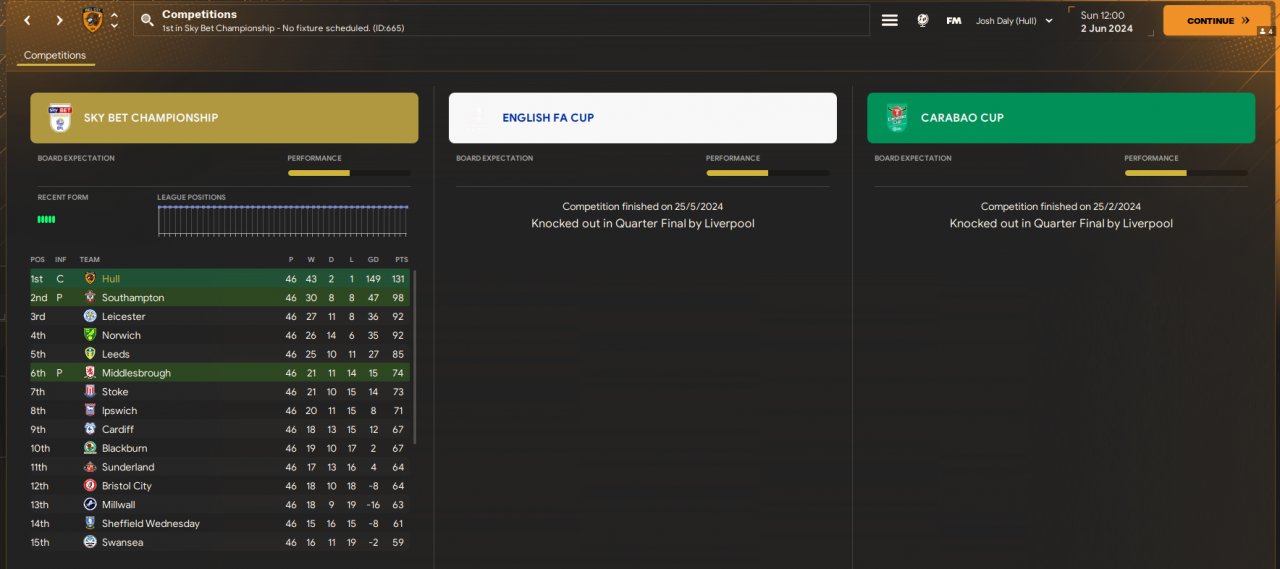The height and width of the screenshot is (569, 1280).
Task: Open Bristol City team name link
Action: (127, 486)
